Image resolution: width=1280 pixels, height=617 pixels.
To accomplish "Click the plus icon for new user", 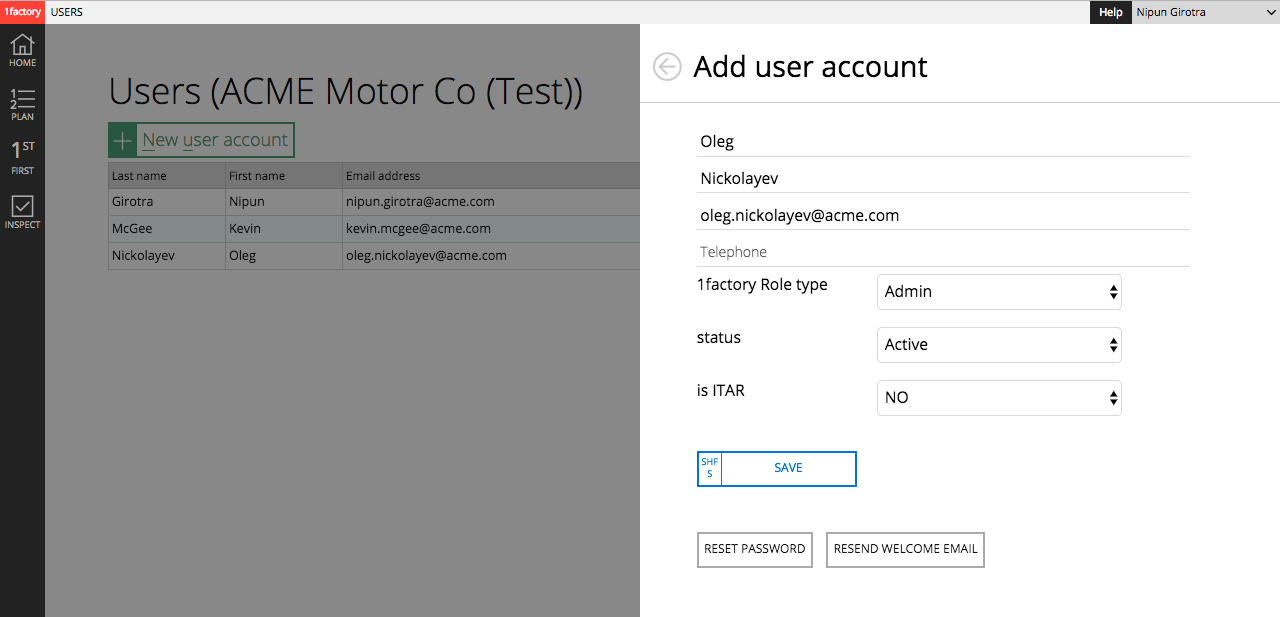I will pyautogui.click(x=122, y=140).
